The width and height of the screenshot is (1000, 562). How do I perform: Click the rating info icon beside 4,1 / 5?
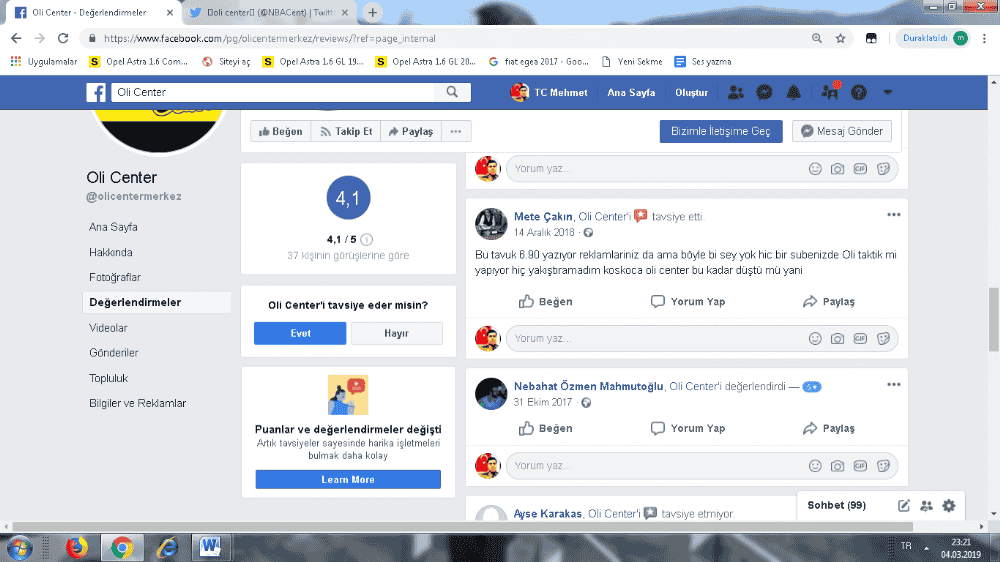pyautogui.click(x=366, y=240)
